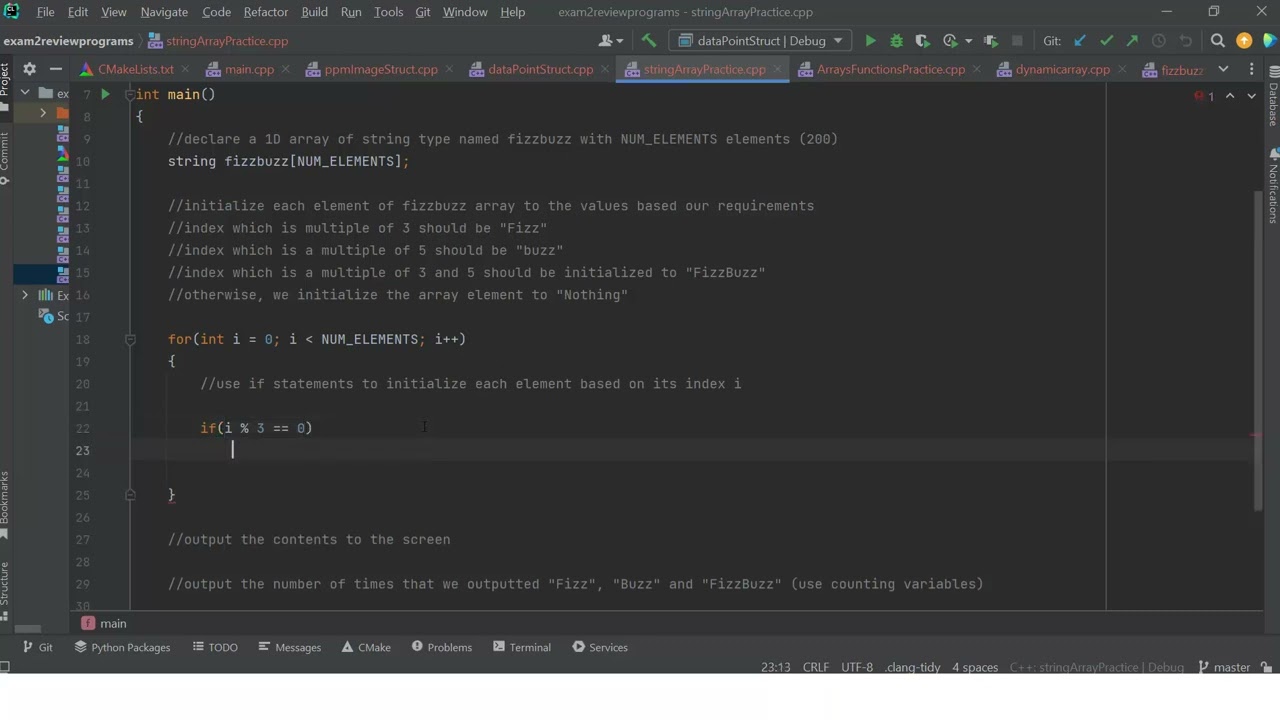The image size is (1280, 720).
Task: Click the Profile run icon
Action: coord(950,41)
